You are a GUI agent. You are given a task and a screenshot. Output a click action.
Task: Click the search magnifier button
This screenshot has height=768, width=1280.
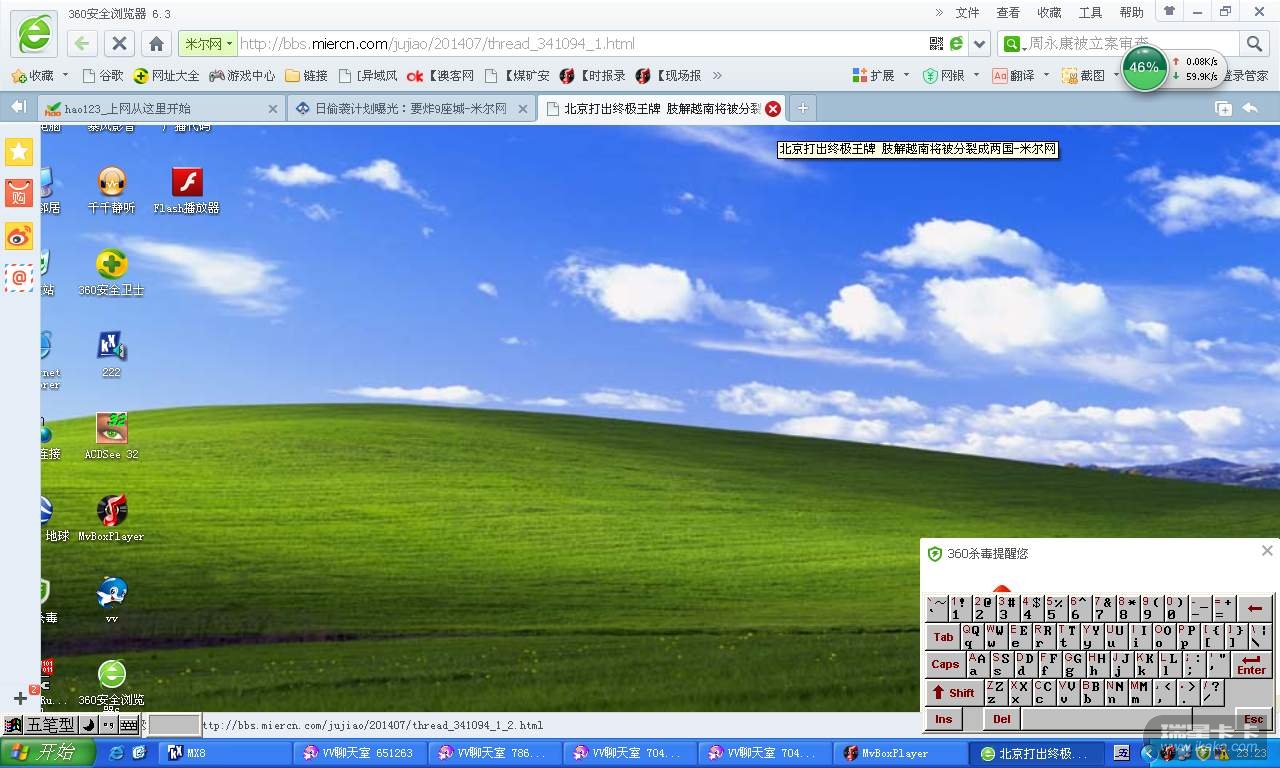pyautogui.click(x=1254, y=43)
